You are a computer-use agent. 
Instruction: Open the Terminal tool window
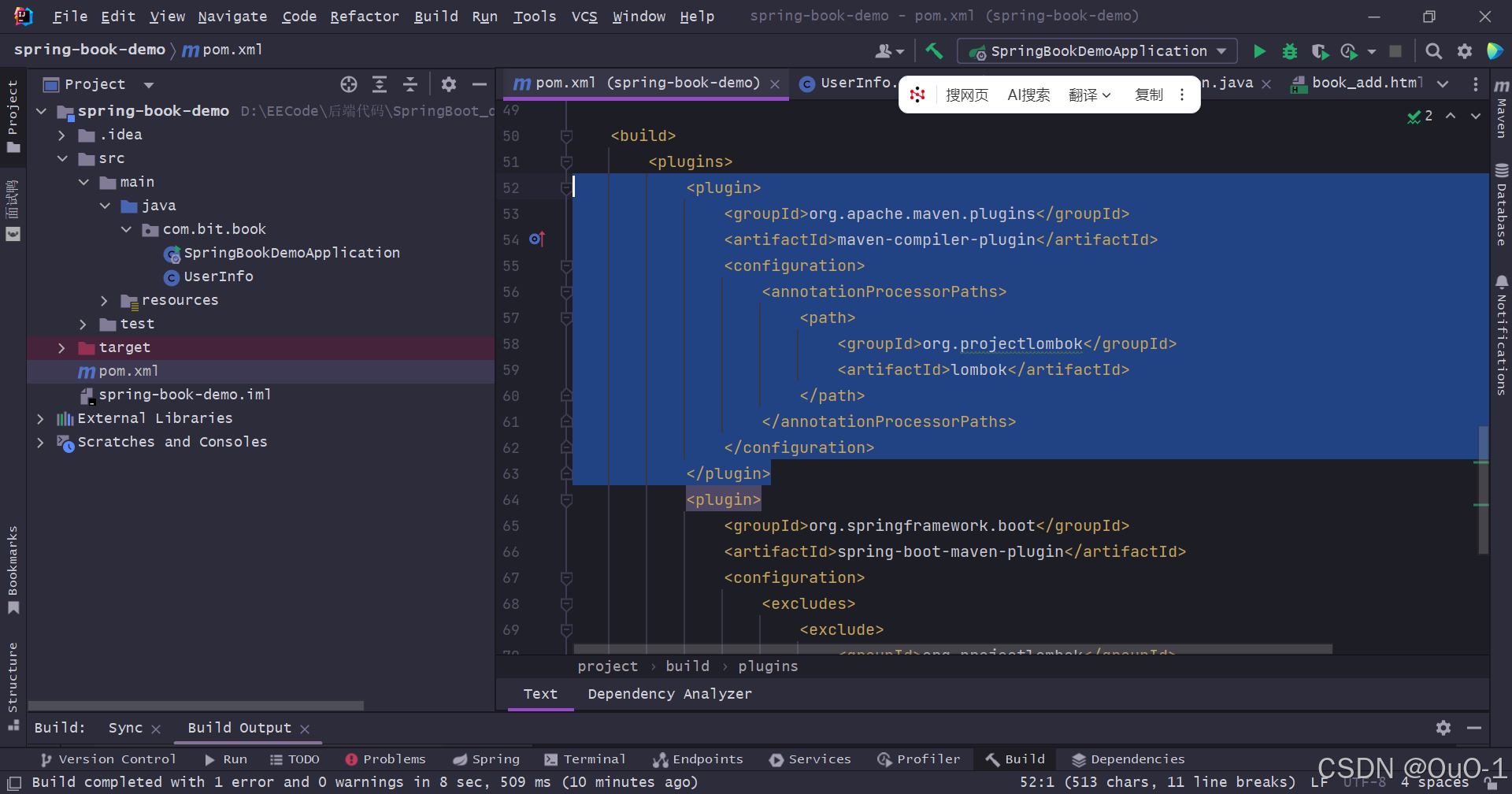pos(585,759)
